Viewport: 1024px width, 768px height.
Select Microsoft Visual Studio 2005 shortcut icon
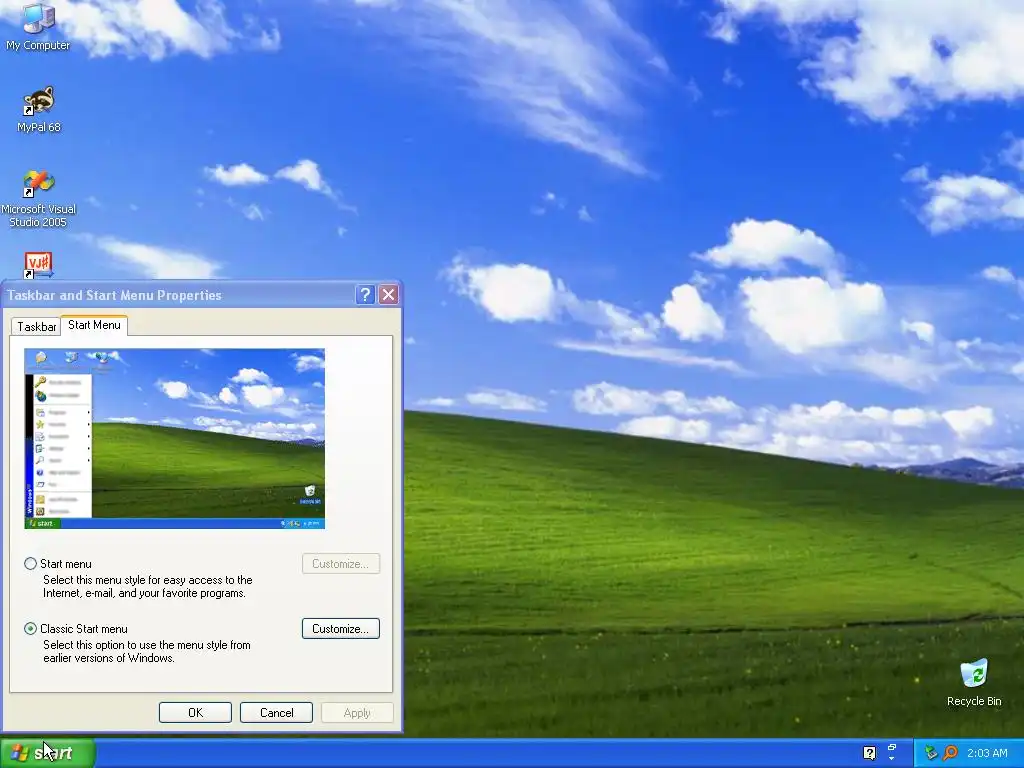39,199
